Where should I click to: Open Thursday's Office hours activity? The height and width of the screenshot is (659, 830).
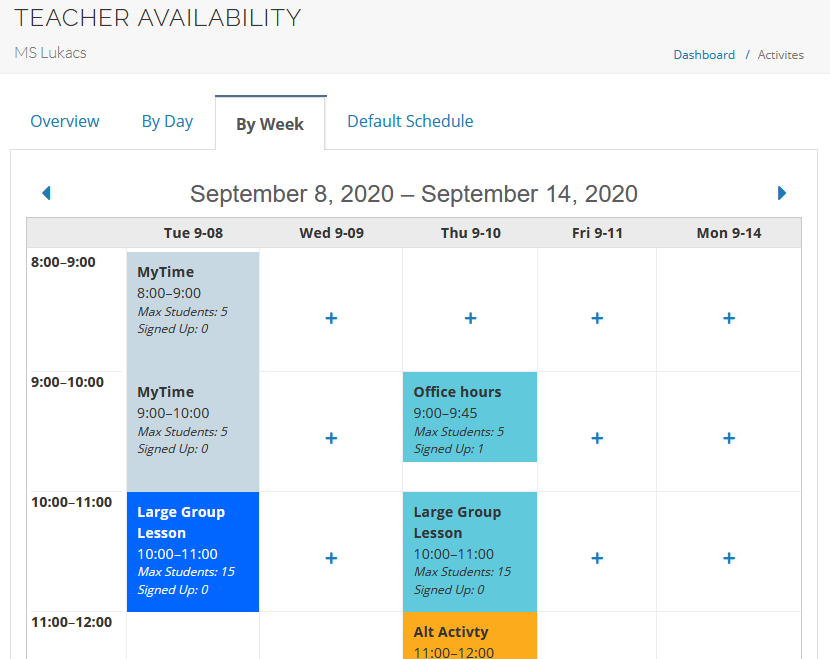pos(470,417)
